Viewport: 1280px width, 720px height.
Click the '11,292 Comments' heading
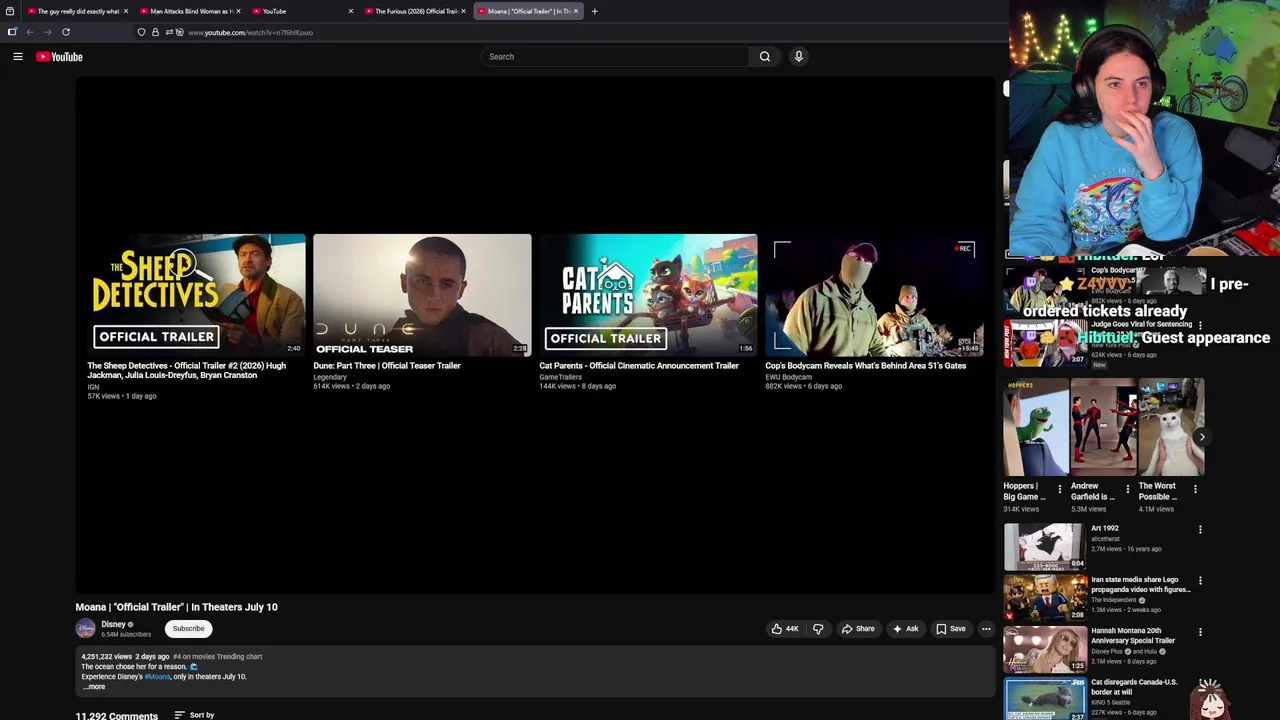click(117, 716)
